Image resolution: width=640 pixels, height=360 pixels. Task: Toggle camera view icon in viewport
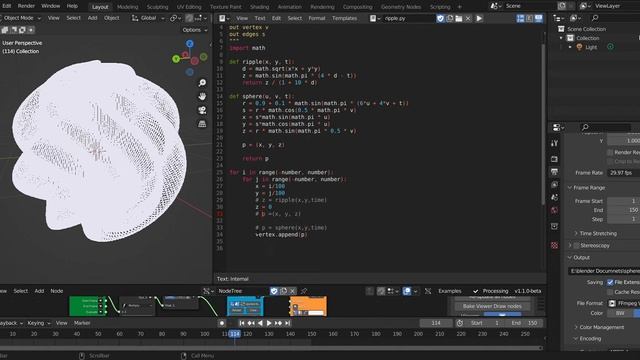click(202, 110)
